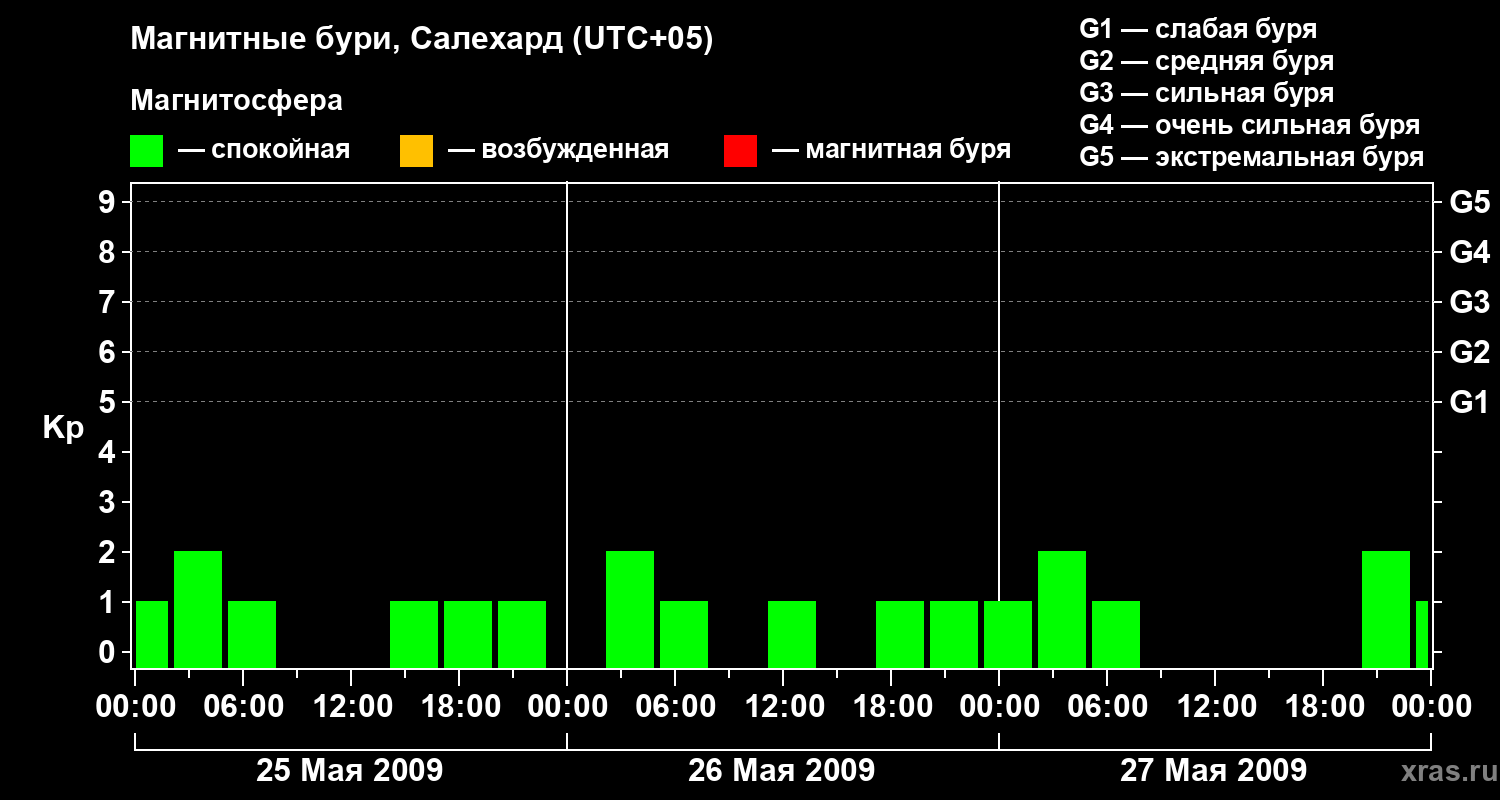
Task: Click the '25 Мая 2009' date label
Action: tap(350, 771)
